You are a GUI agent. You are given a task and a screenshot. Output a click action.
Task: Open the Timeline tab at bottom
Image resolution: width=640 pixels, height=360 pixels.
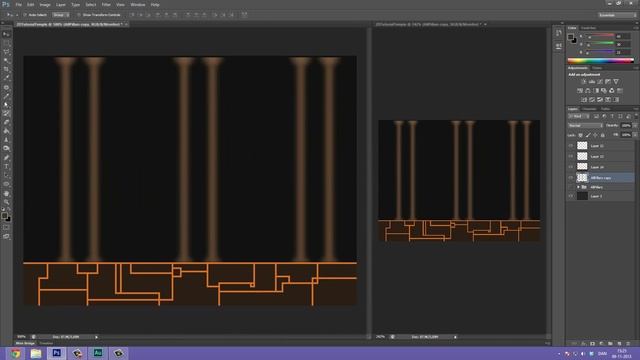[x=46, y=344]
